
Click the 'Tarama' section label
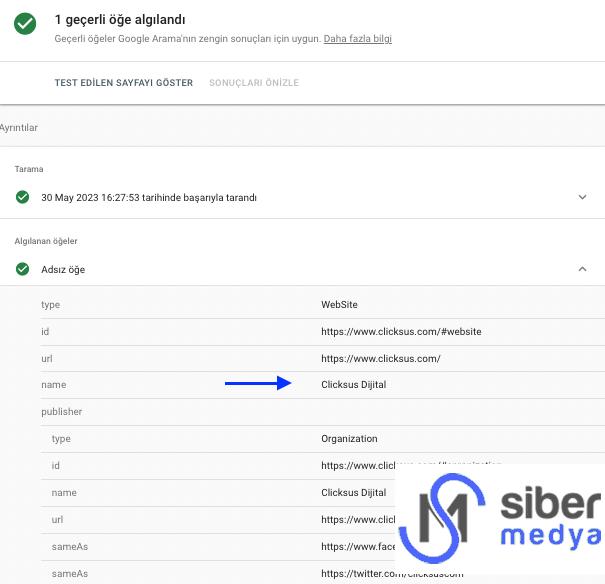click(29, 169)
